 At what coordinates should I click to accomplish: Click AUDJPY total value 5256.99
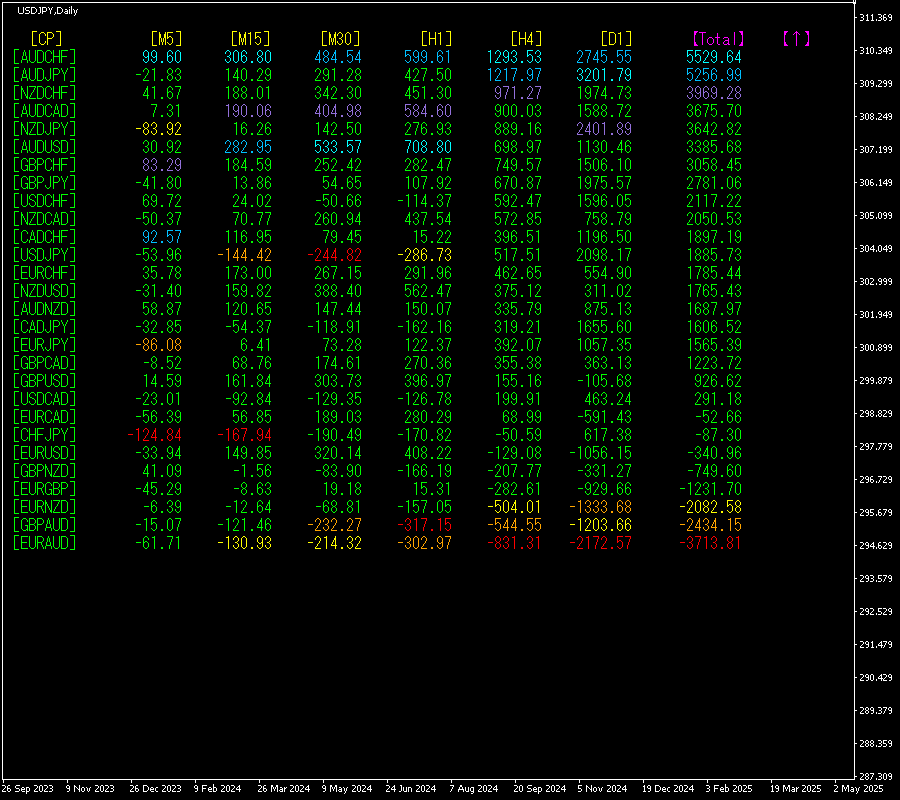(x=713, y=75)
